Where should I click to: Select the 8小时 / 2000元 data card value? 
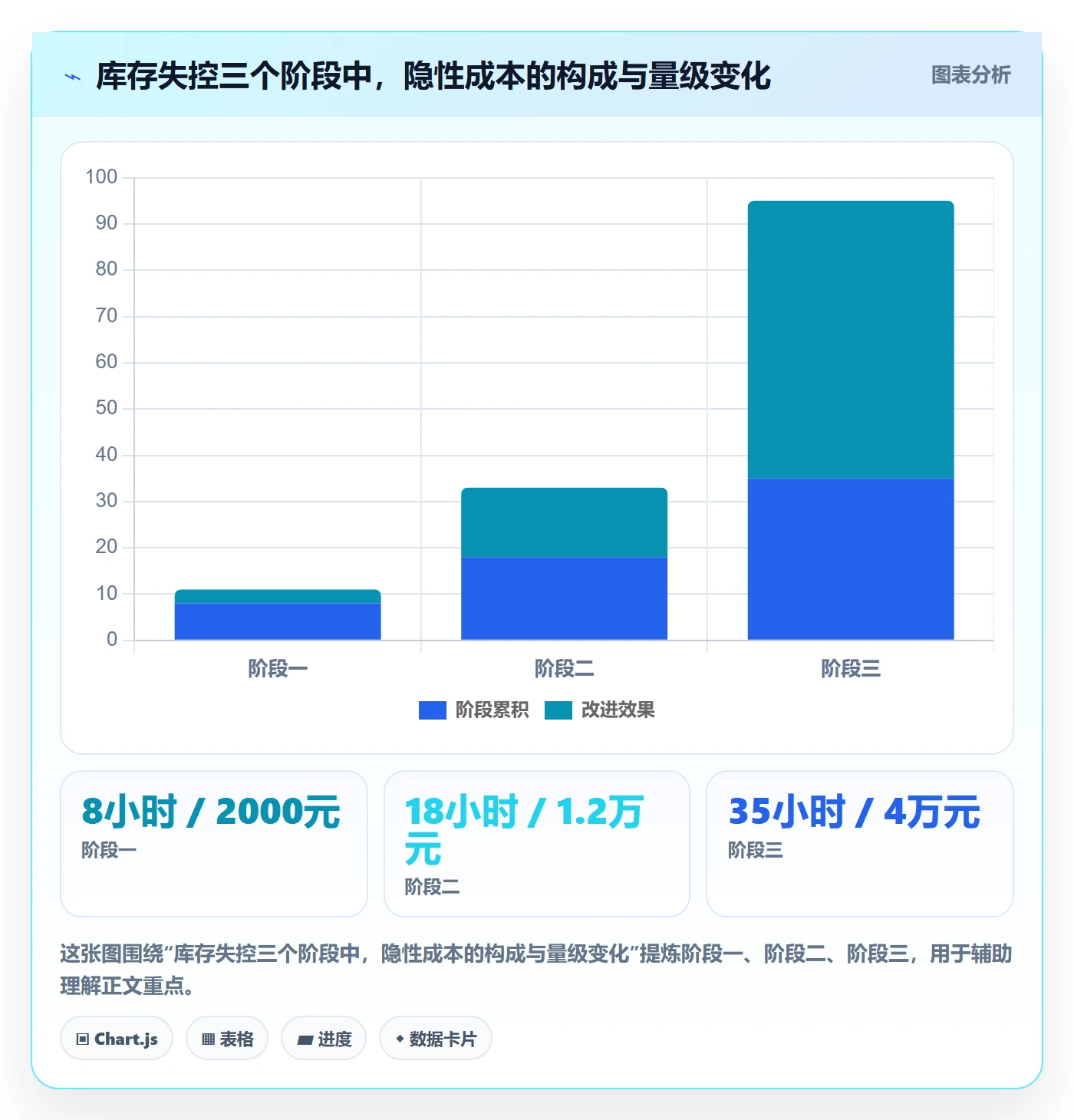[x=211, y=812]
